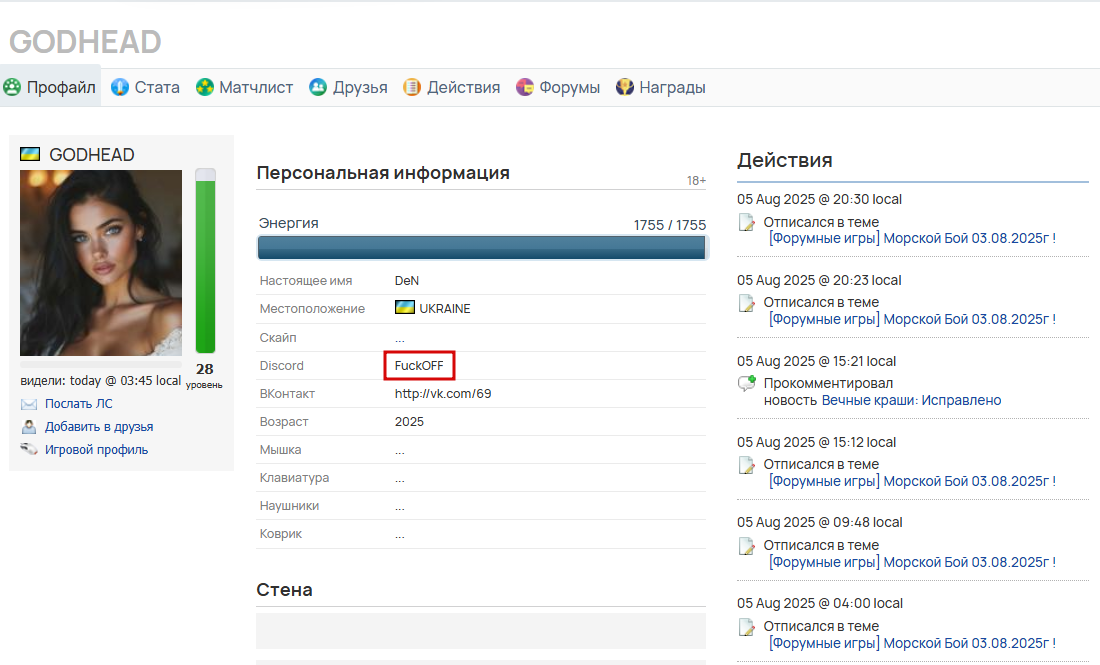Click the Форумы tab icon
Image resolution: width=1100 pixels, height=665 pixels.
pyautogui.click(x=525, y=87)
